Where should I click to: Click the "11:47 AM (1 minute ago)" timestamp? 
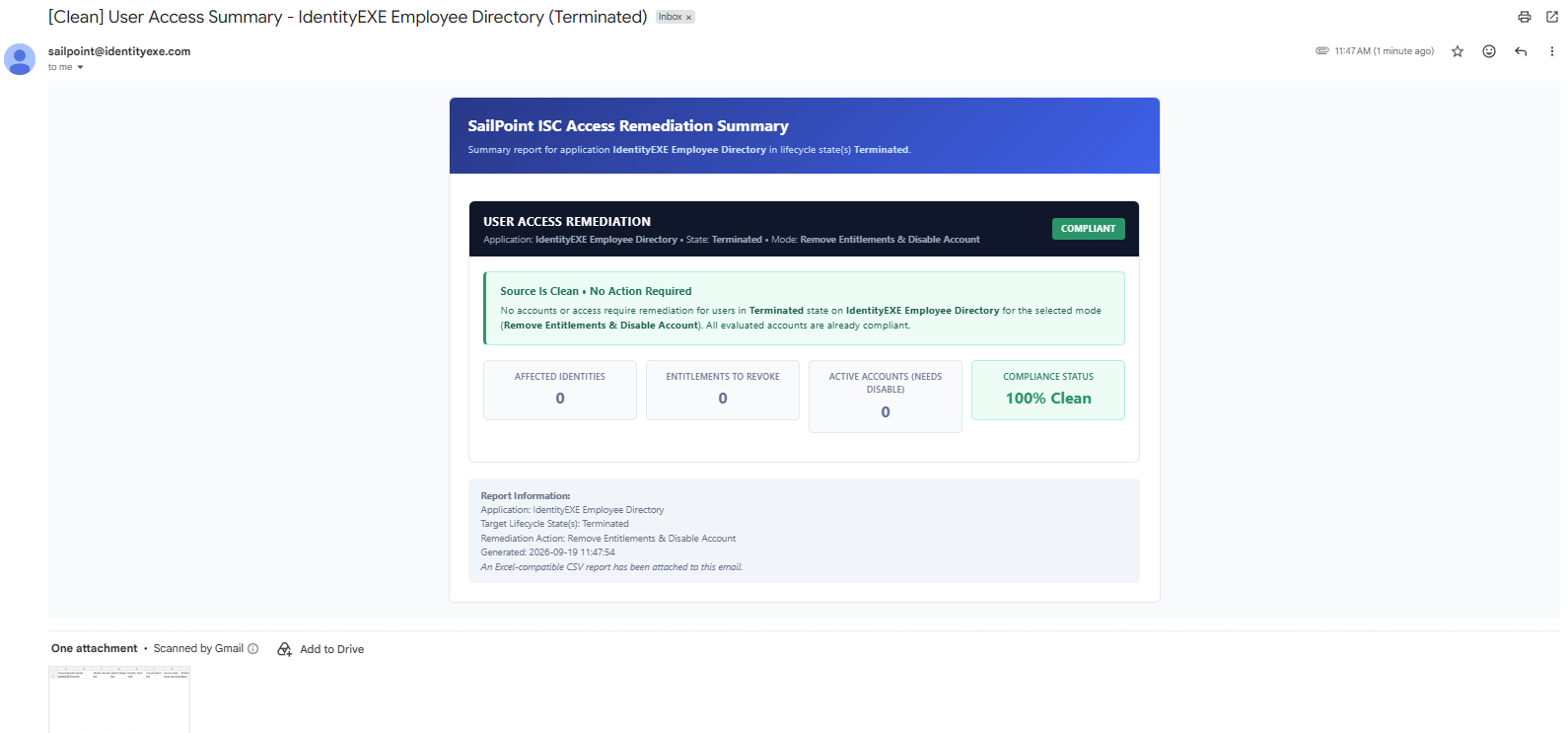tap(1385, 51)
